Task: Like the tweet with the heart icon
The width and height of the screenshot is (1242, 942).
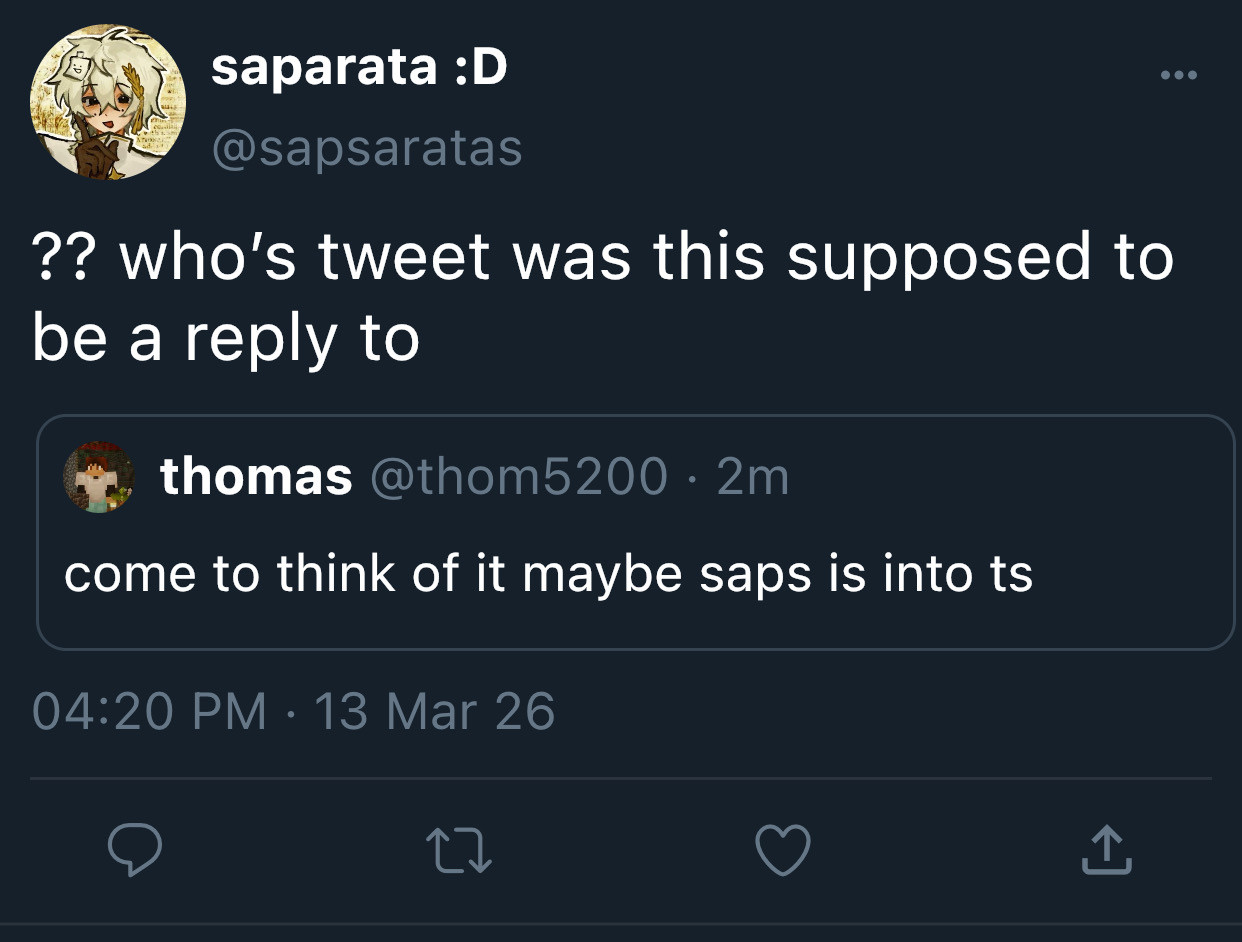Action: 782,852
